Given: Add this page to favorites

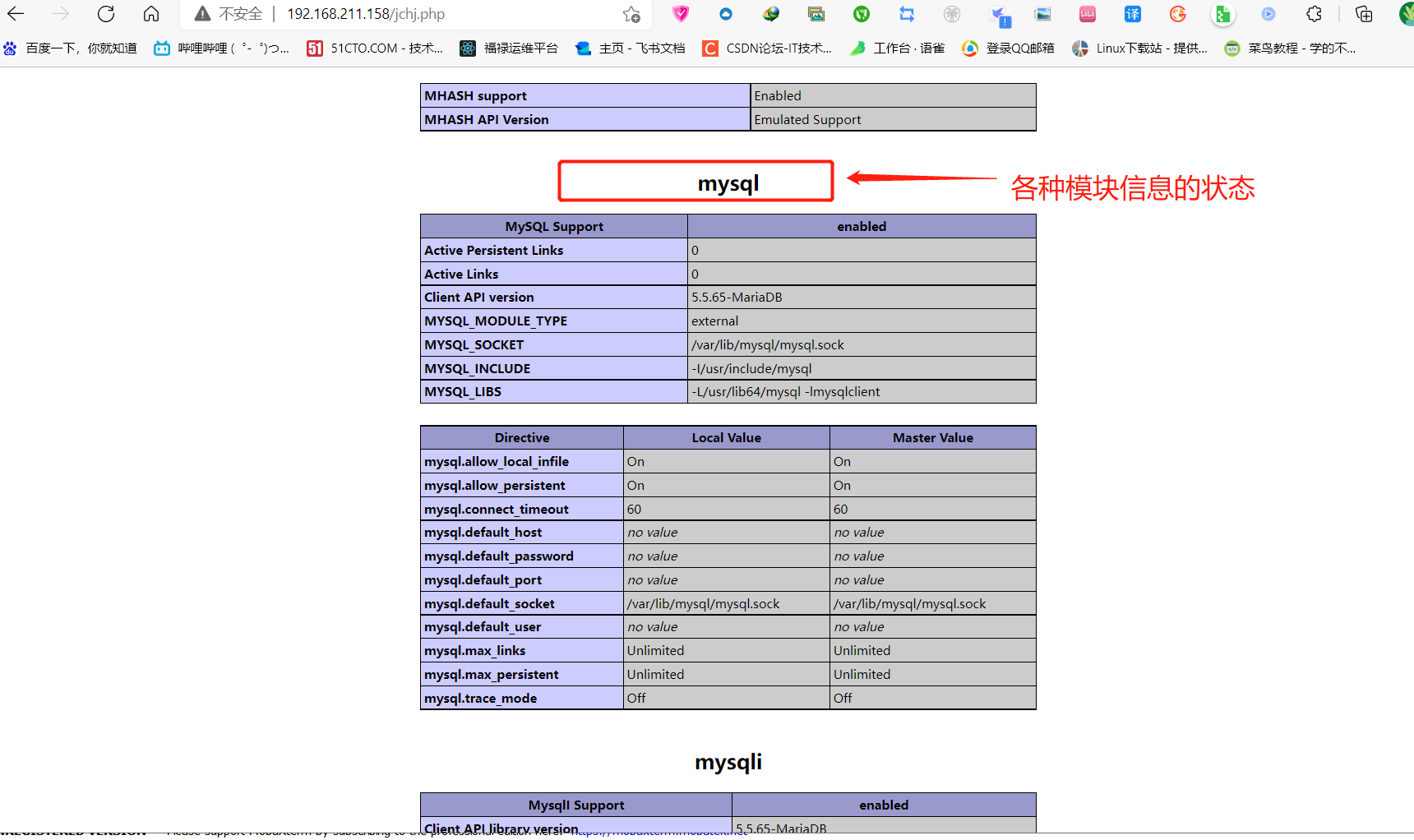Looking at the screenshot, I should 631,14.
